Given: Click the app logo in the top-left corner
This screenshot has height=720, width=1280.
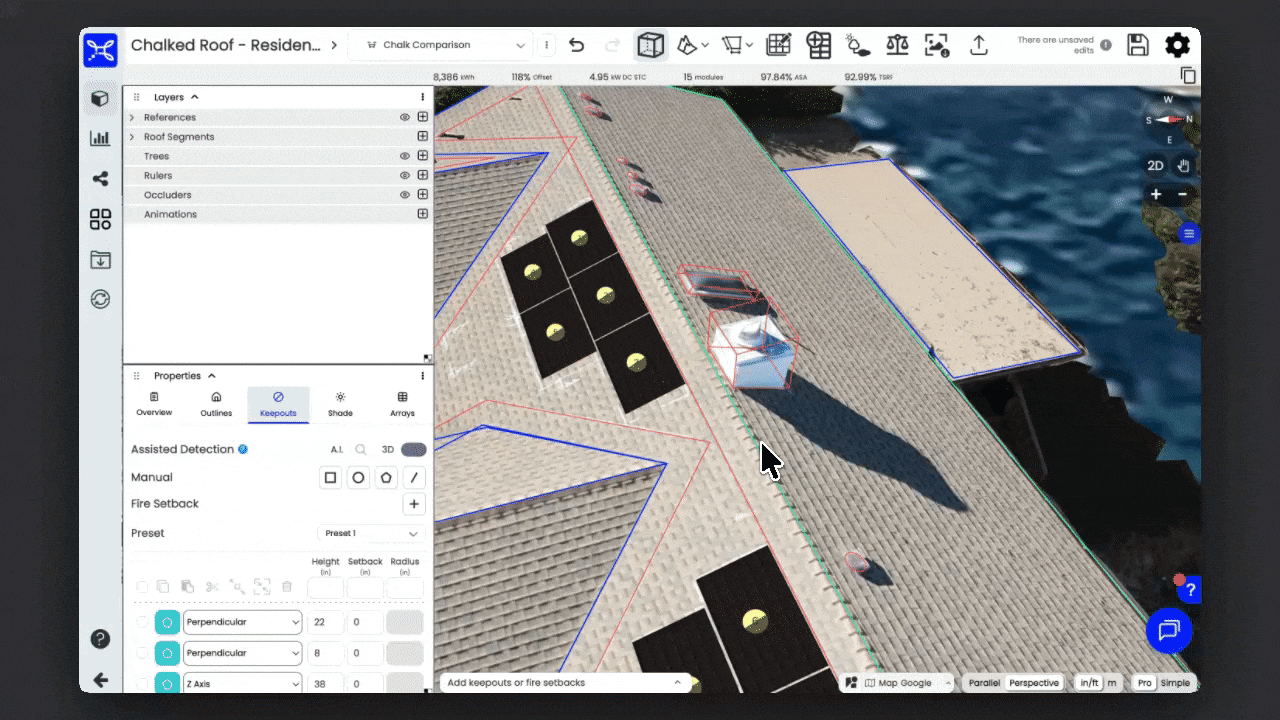Looking at the screenshot, I should click(100, 49).
